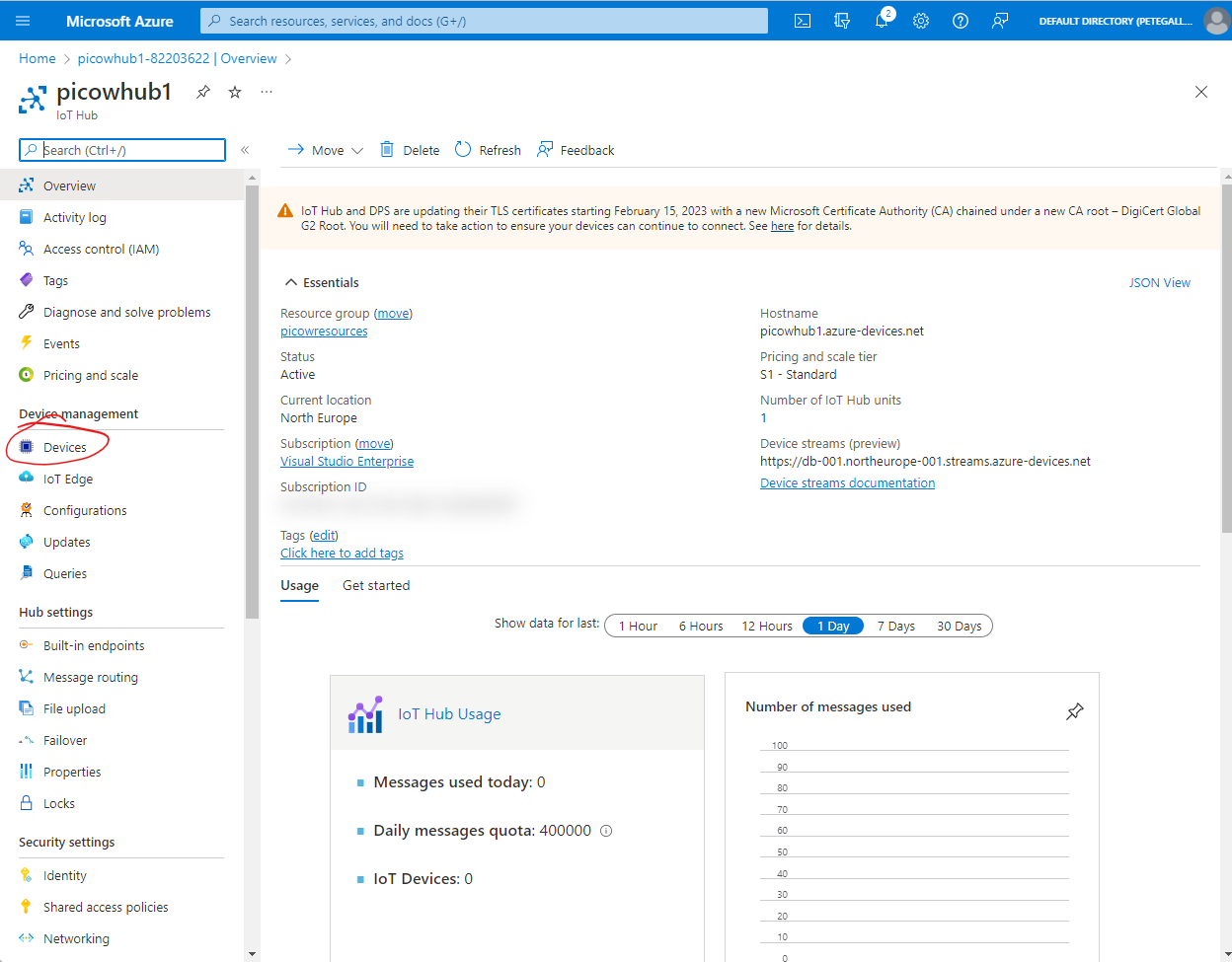Mark picowhub1 as favorite with the star
The width and height of the screenshot is (1232, 962).
(235, 92)
